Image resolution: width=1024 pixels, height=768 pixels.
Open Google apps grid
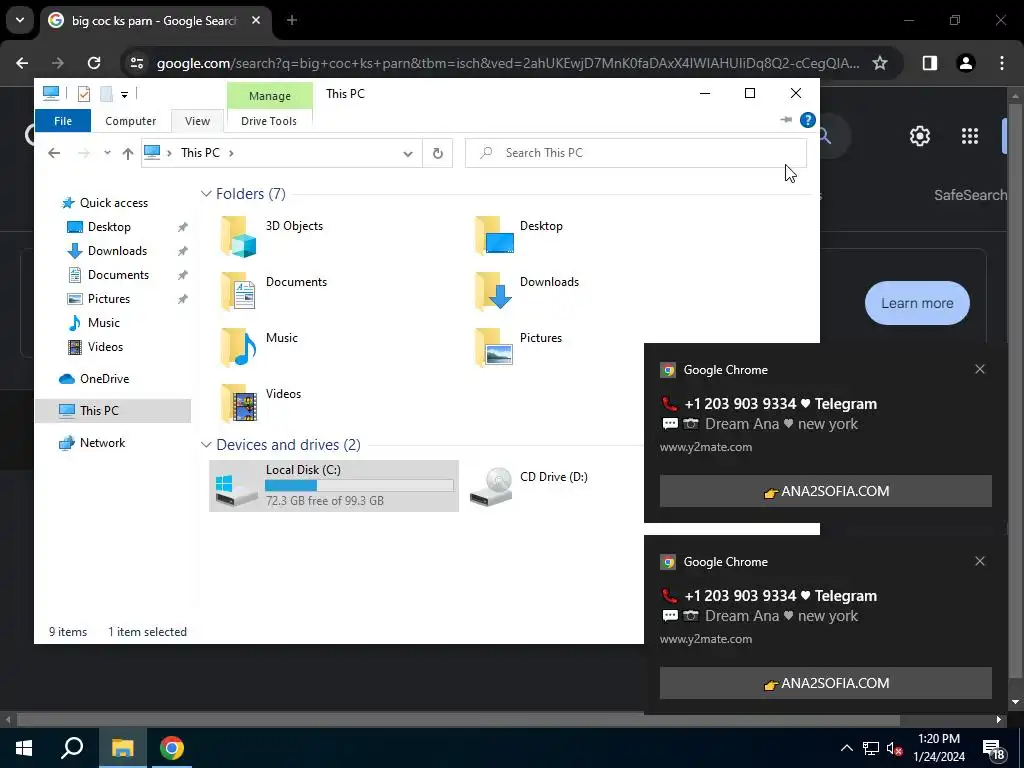coord(970,136)
